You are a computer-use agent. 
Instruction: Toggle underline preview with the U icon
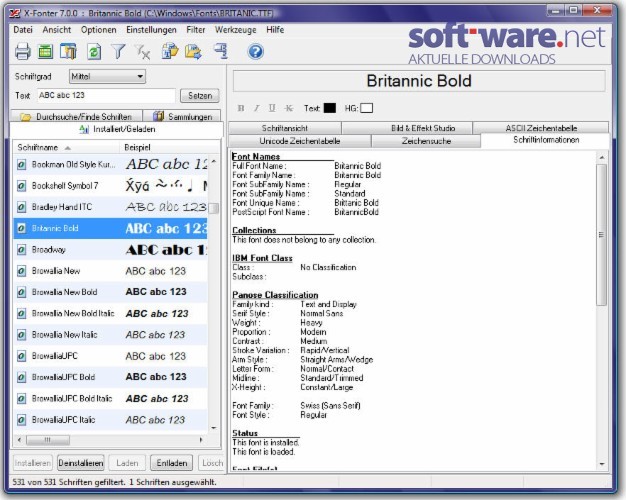tap(272, 108)
